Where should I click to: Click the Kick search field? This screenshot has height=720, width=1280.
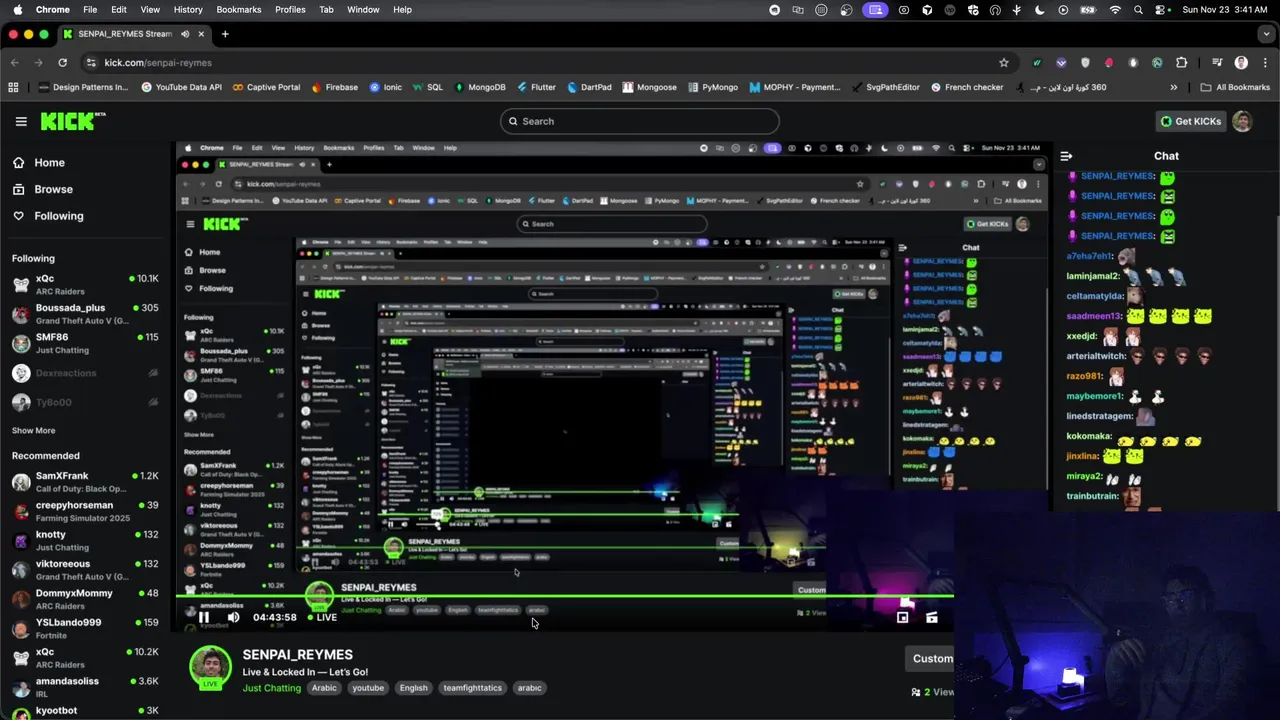click(x=639, y=121)
